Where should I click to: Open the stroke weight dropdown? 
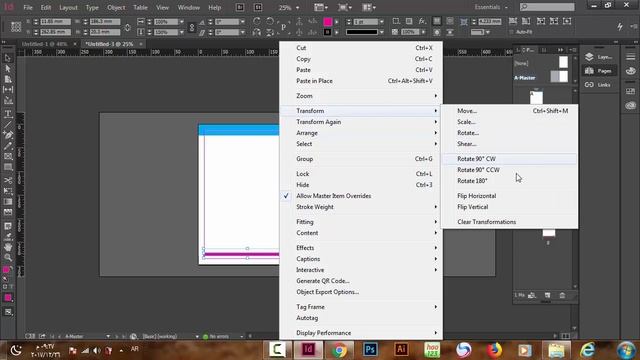pos(381,22)
